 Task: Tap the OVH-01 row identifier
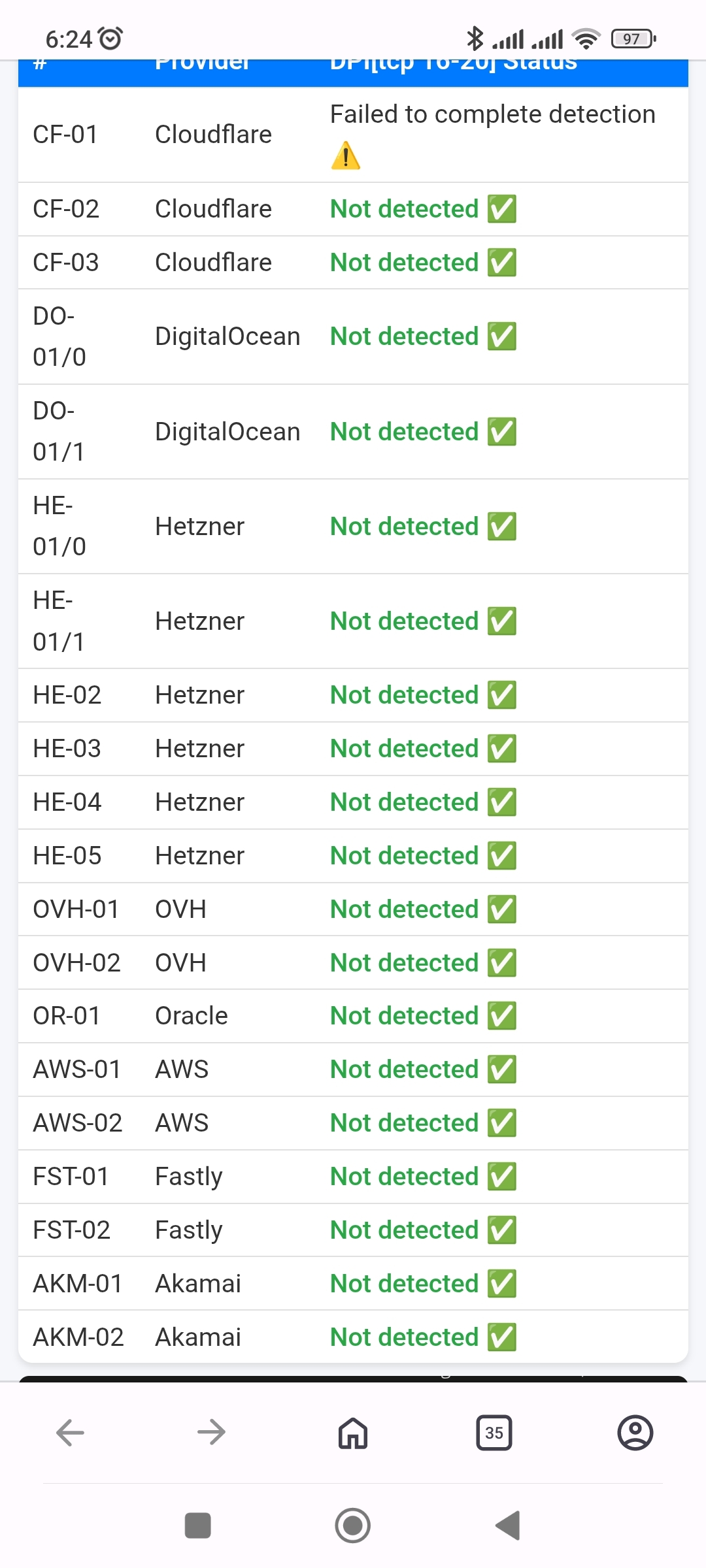(76, 909)
